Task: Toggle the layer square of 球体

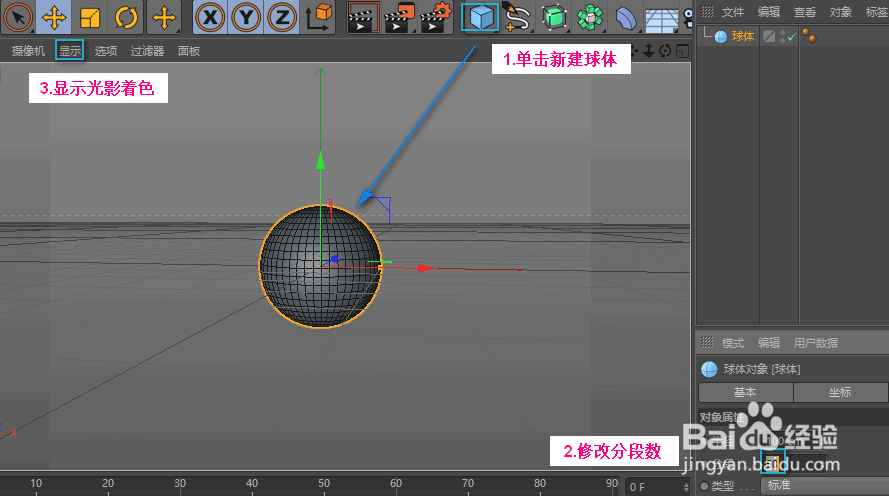Action: coord(769,36)
